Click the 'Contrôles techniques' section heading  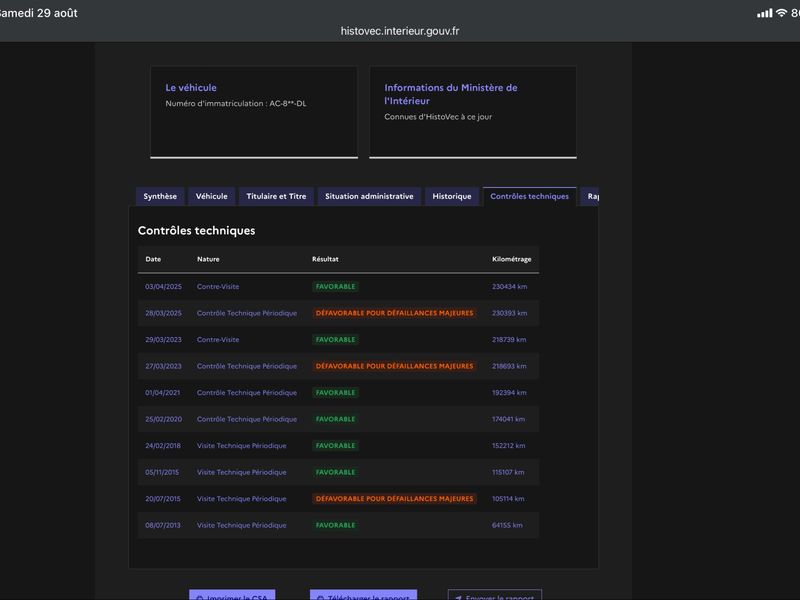pyautogui.click(x=196, y=231)
